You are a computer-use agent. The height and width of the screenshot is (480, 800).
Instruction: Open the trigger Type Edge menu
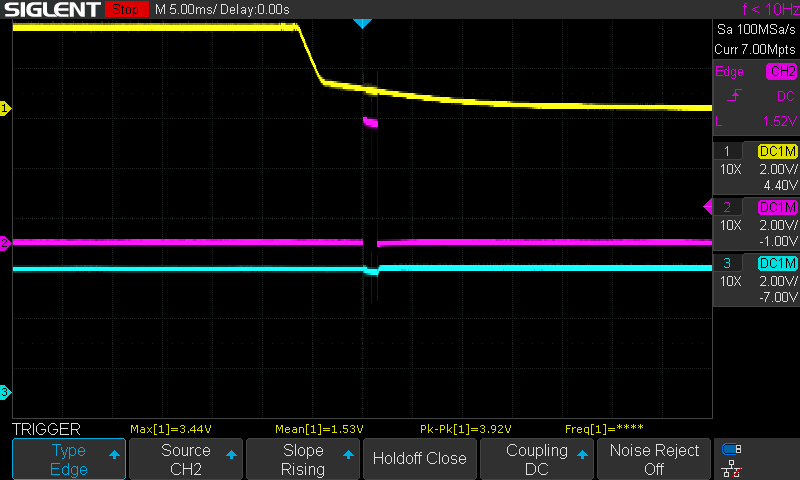[x=69, y=459]
